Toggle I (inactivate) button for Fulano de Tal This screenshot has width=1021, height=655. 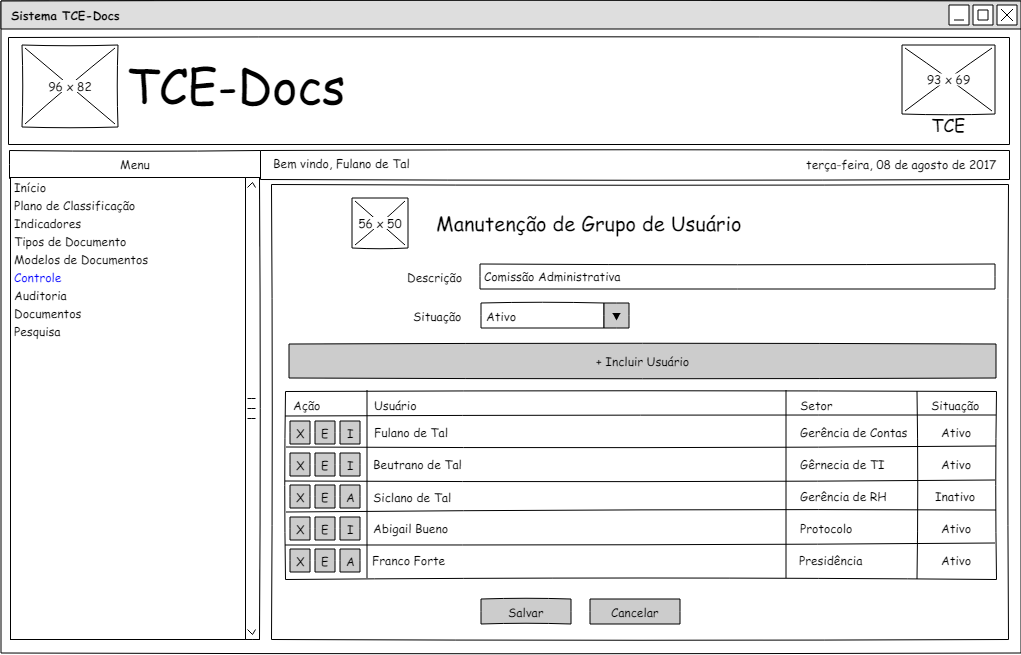coord(349,433)
